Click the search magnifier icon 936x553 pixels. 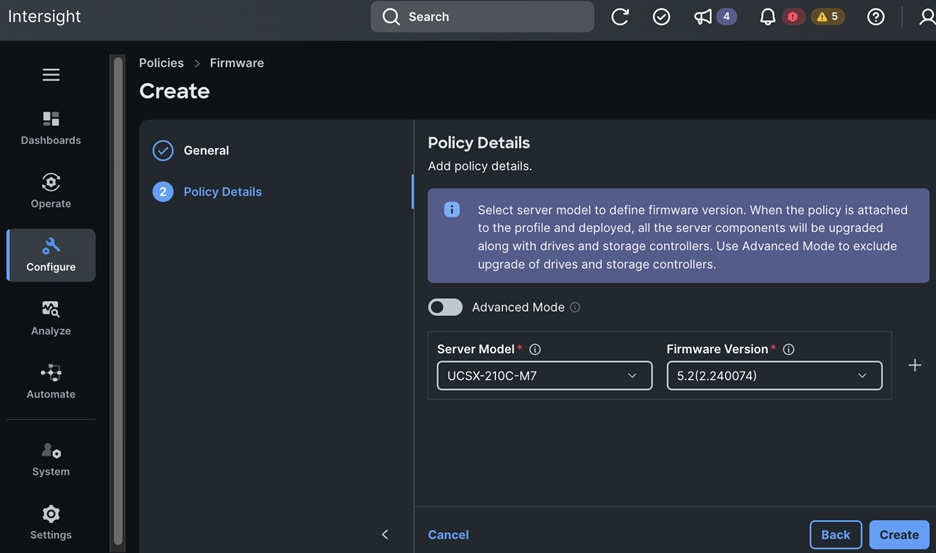[x=391, y=17]
